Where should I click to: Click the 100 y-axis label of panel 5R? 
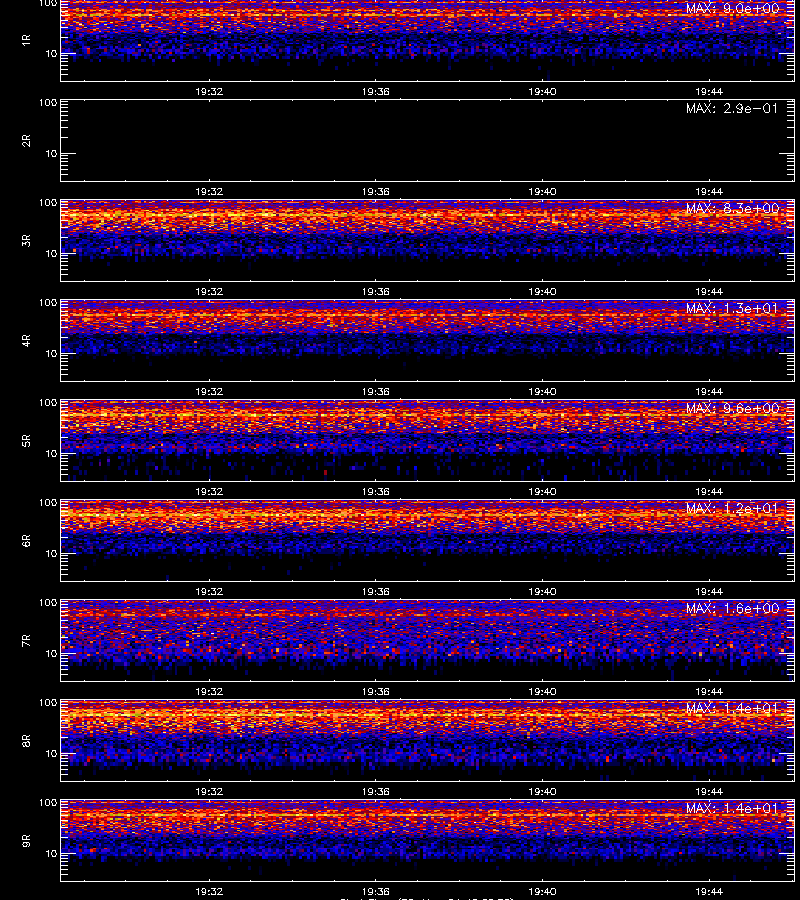click(48, 403)
